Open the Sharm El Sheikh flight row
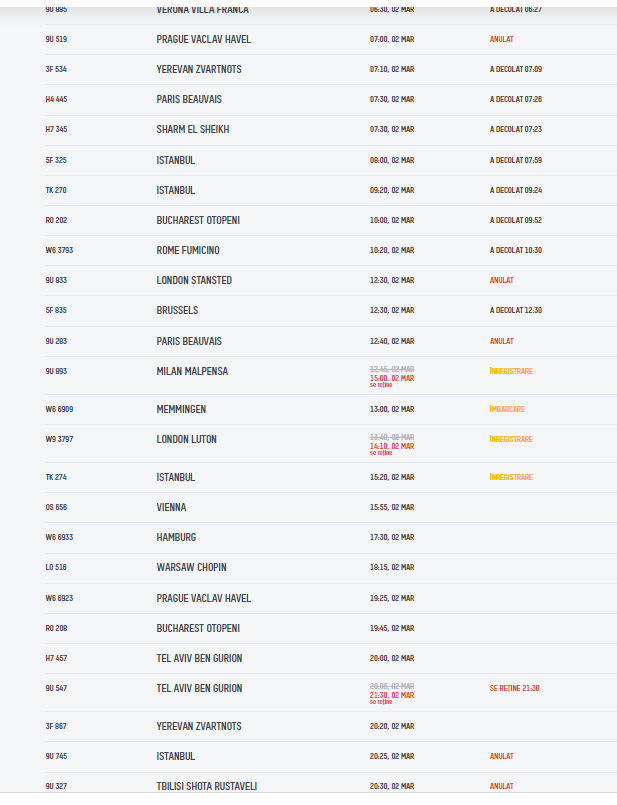The width and height of the screenshot is (617, 805). 193,129
